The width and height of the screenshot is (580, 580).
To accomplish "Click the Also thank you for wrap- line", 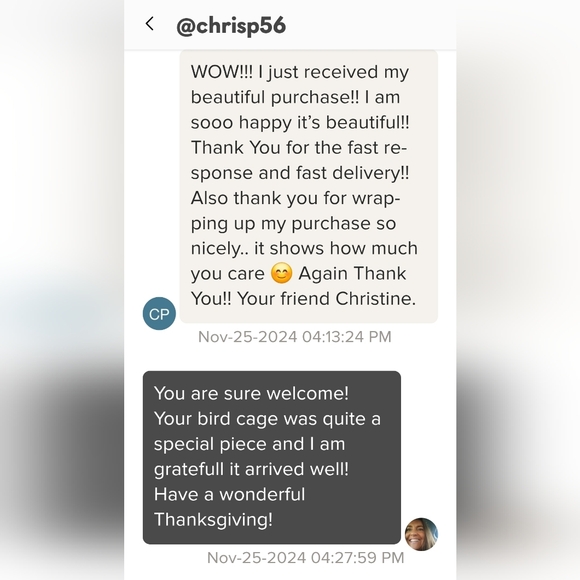I will pyautogui.click(x=296, y=198).
